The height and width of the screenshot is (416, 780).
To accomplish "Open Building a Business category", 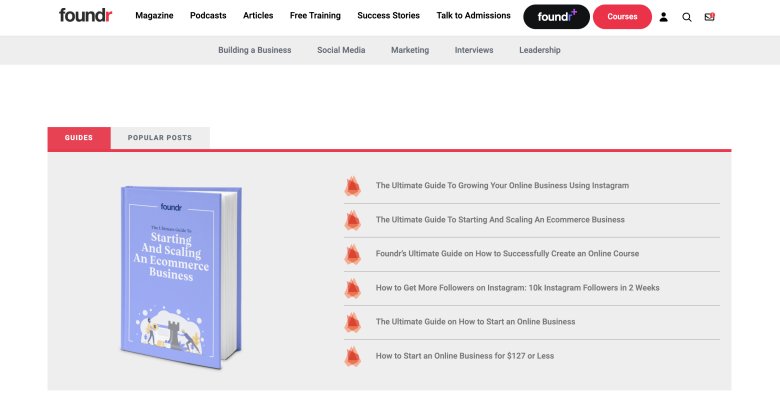I will (255, 50).
